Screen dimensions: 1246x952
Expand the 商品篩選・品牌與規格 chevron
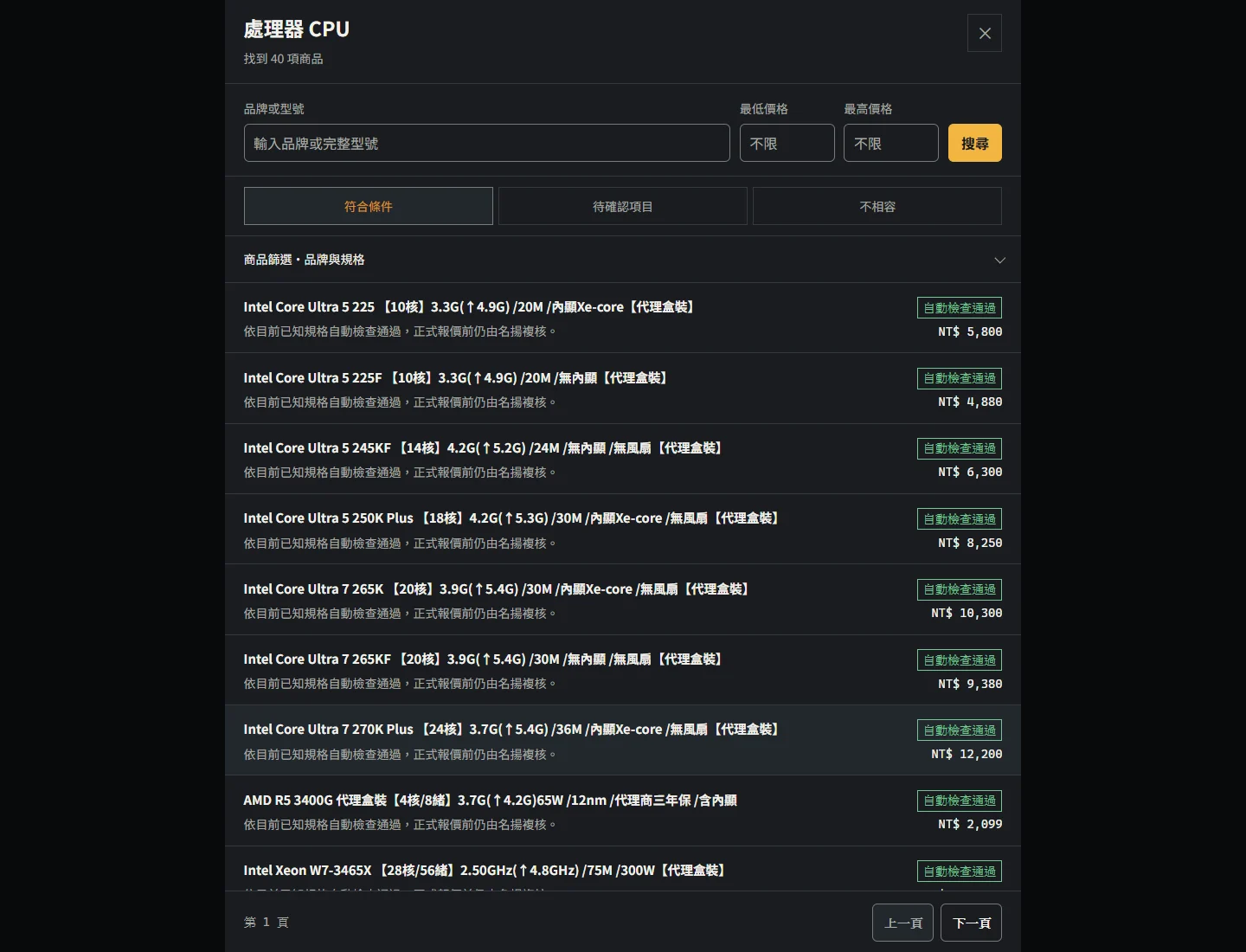[999, 260]
